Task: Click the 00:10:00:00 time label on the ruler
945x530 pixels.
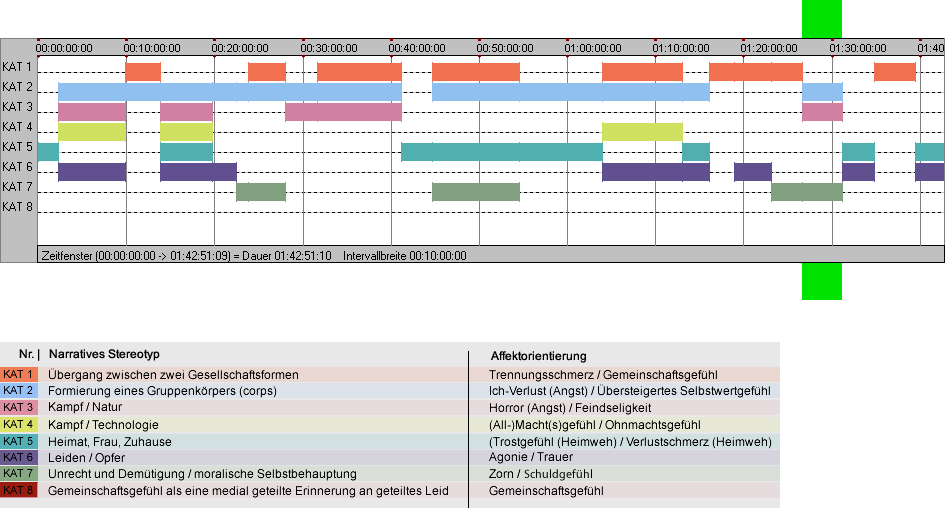Action: point(152,48)
